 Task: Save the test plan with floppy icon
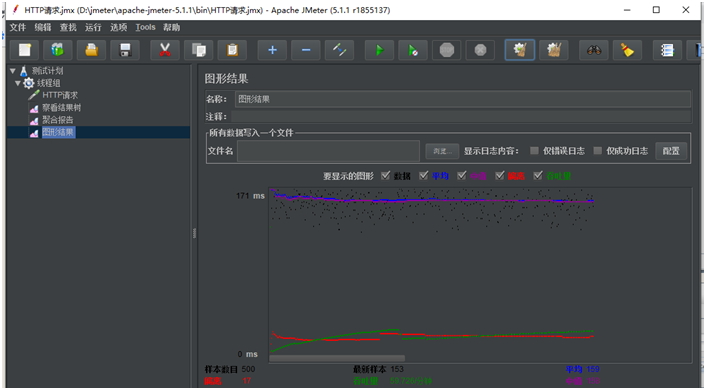coord(125,50)
